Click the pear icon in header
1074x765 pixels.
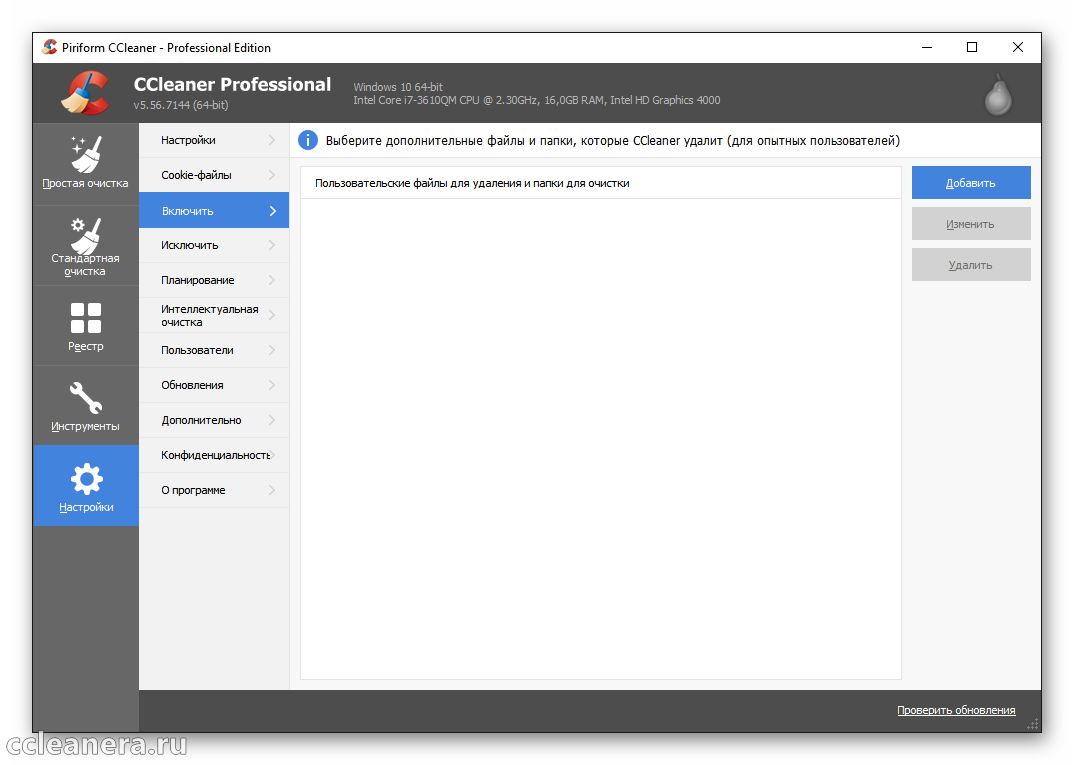pos(997,94)
